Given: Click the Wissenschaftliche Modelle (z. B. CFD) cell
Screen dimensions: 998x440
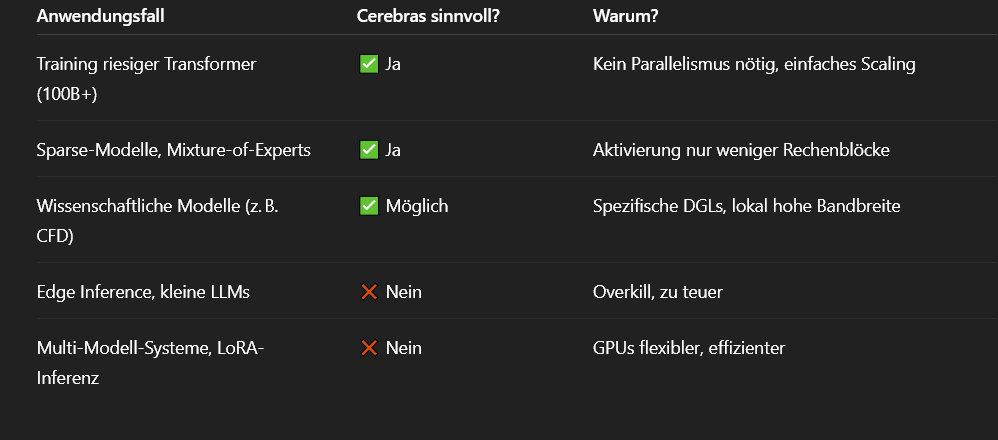Looking at the screenshot, I should click(x=158, y=221).
